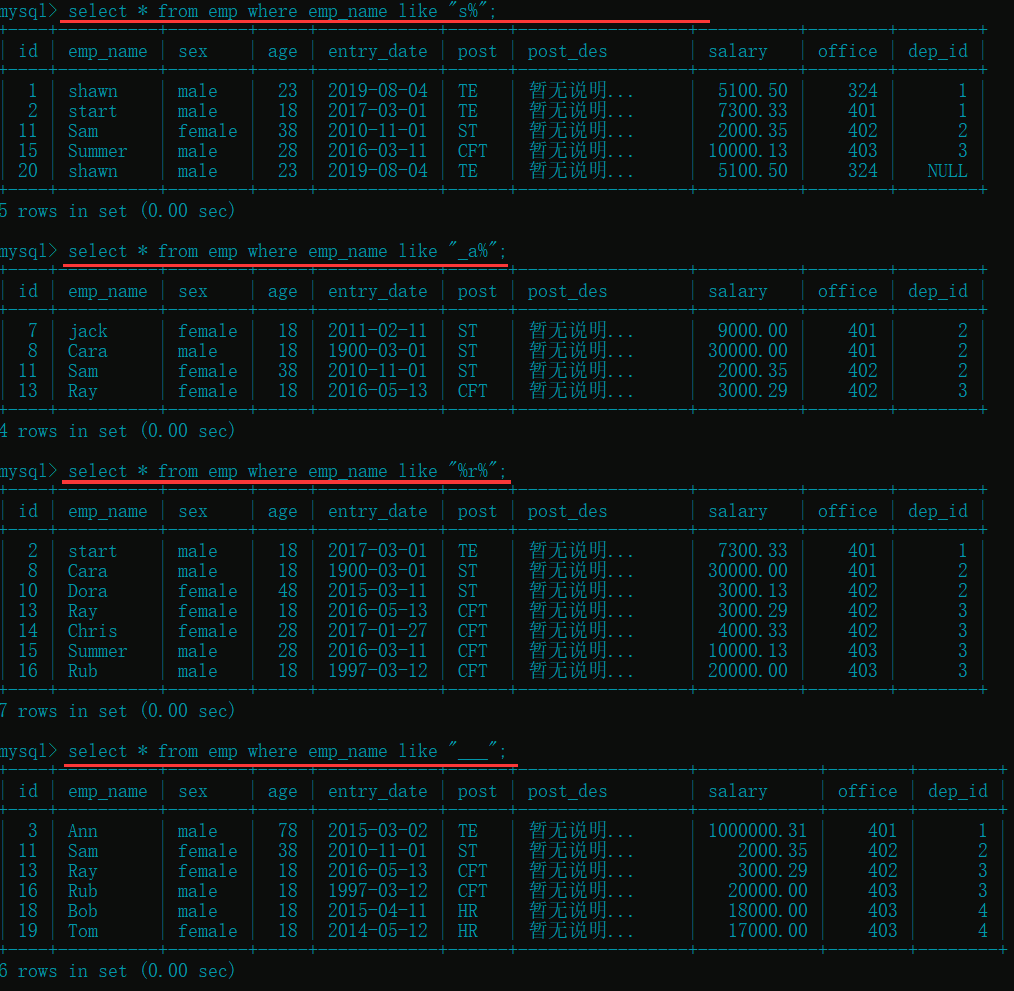Click entry date 2014-05-12
1014x991 pixels.
[378, 931]
